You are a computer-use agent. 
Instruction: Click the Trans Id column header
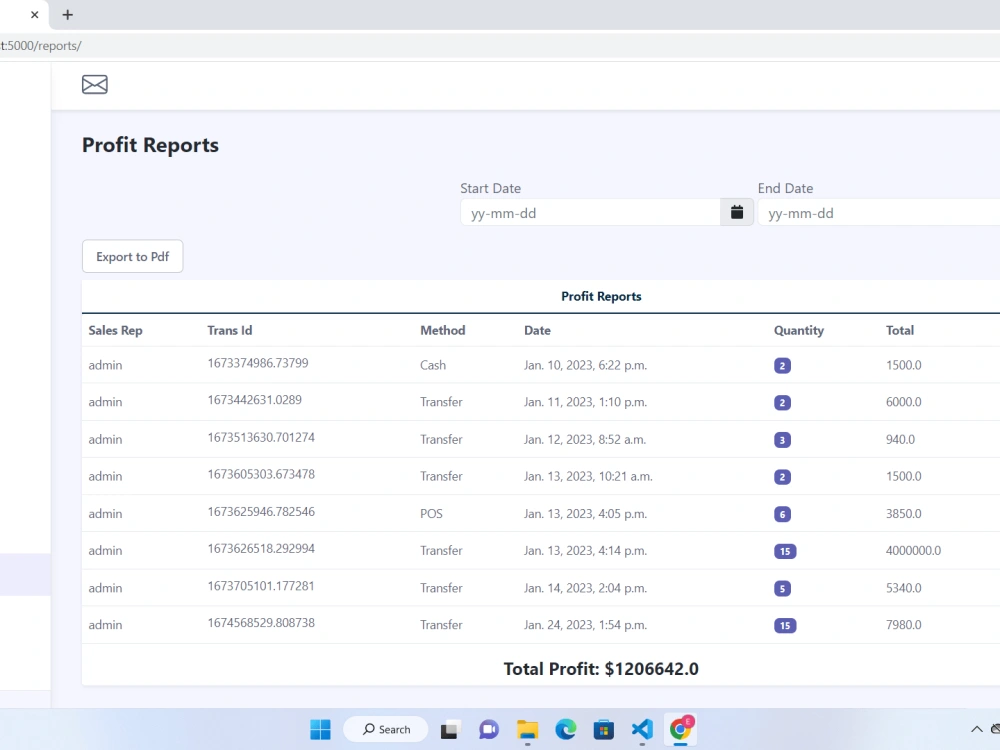click(230, 330)
